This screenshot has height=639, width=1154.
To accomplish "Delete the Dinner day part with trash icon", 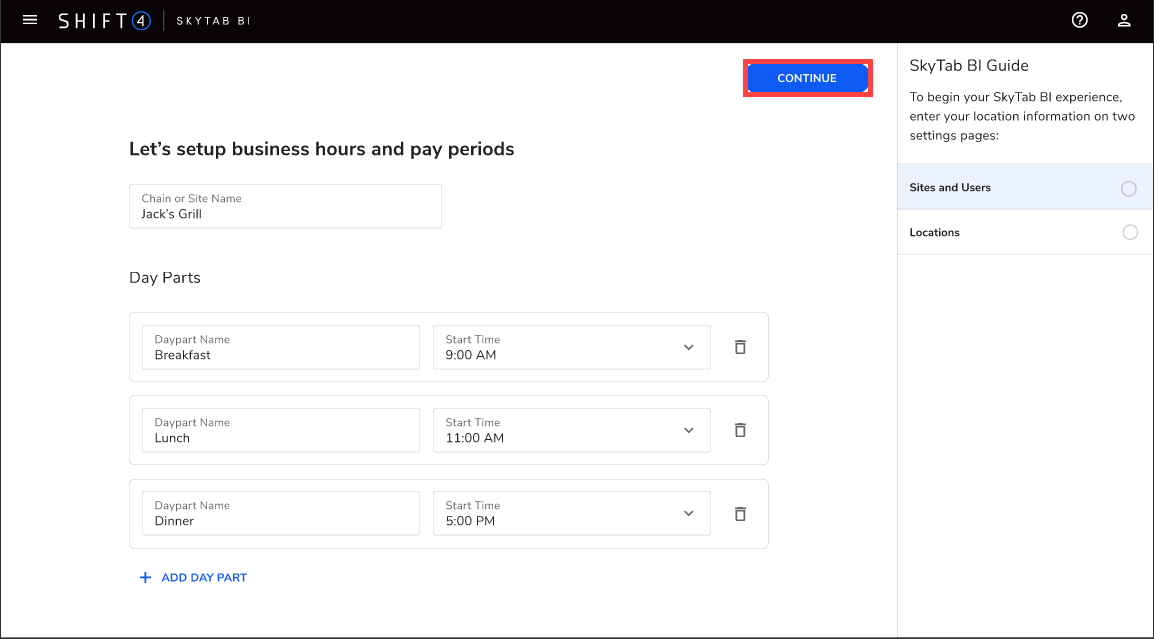I will pyautogui.click(x=740, y=513).
